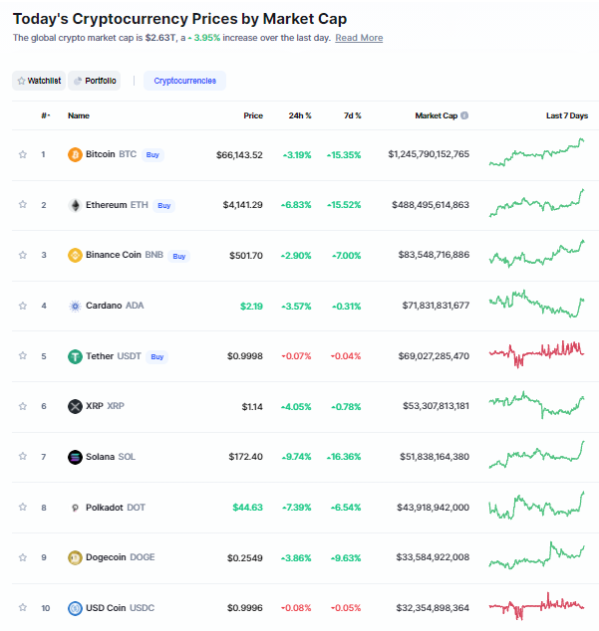Click the Bitcoin orange logo icon
Screen dimensions: 599x631
75,155
